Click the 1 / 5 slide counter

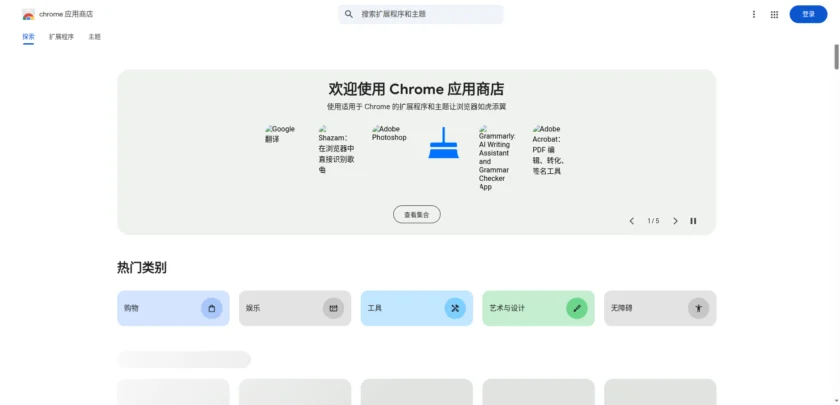(654, 221)
